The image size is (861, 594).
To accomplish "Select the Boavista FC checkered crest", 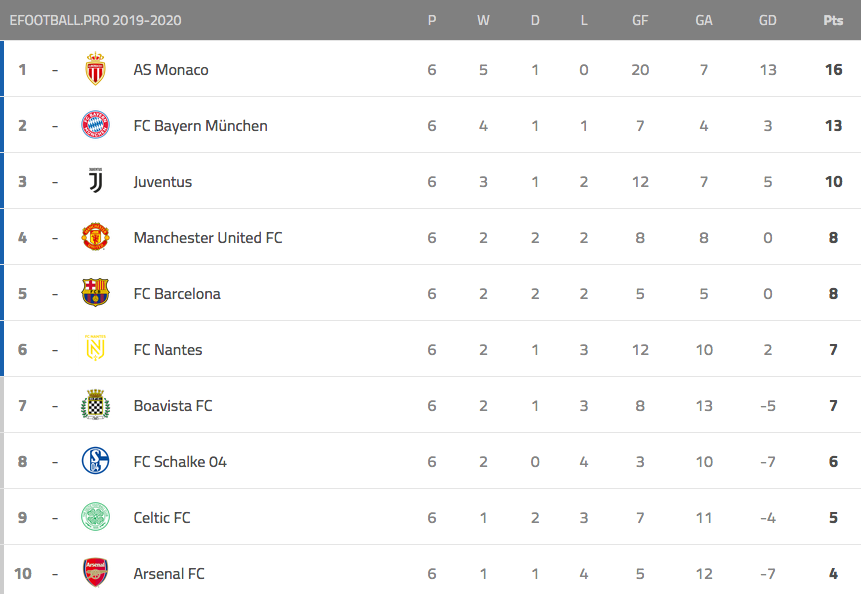I will (96, 405).
